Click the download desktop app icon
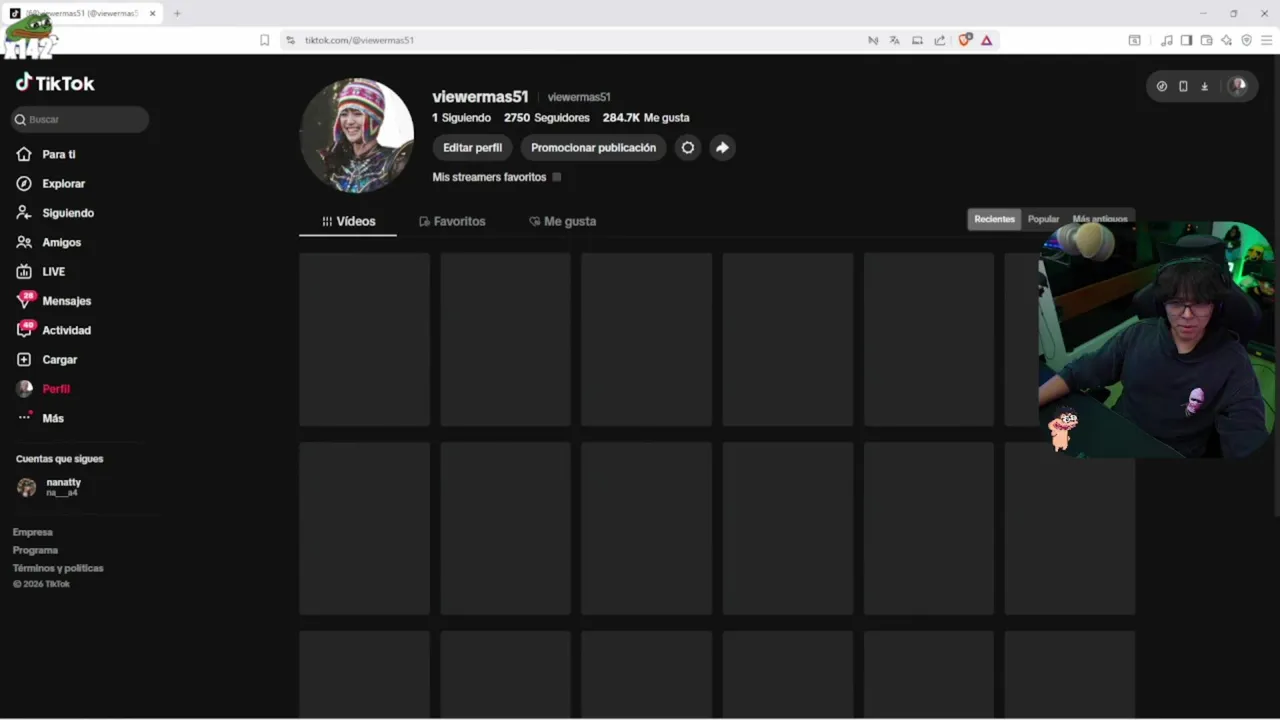Viewport: 1280px width, 720px height. tap(1204, 86)
